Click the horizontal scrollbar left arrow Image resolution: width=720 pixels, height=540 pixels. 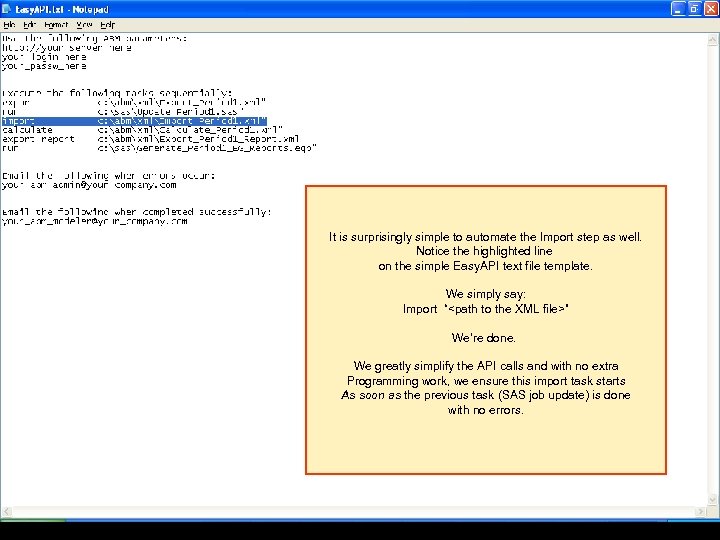[6, 512]
